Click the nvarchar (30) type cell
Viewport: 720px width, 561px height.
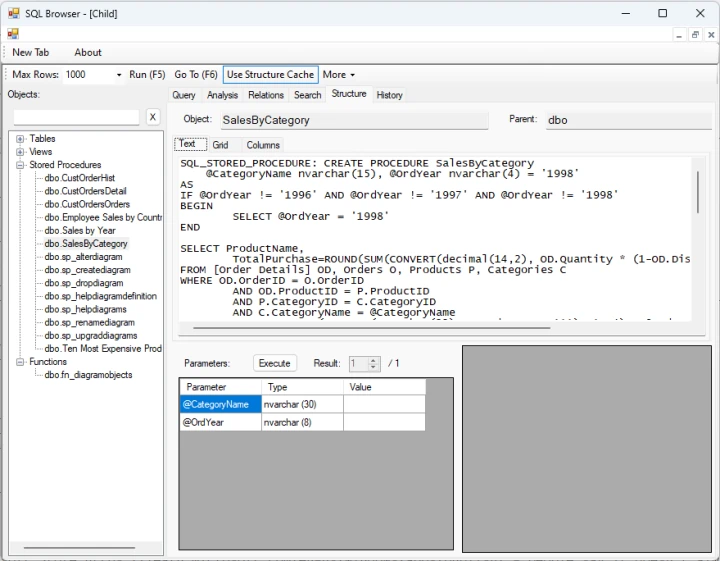point(303,404)
